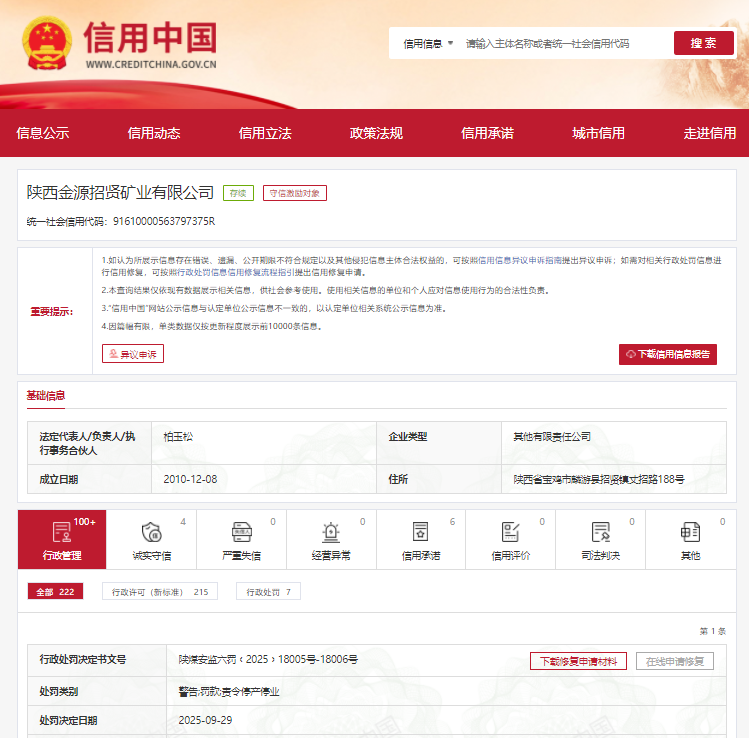Select the 政策法规 navigation item
This screenshot has width=749, height=738.
[x=376, y=133]
